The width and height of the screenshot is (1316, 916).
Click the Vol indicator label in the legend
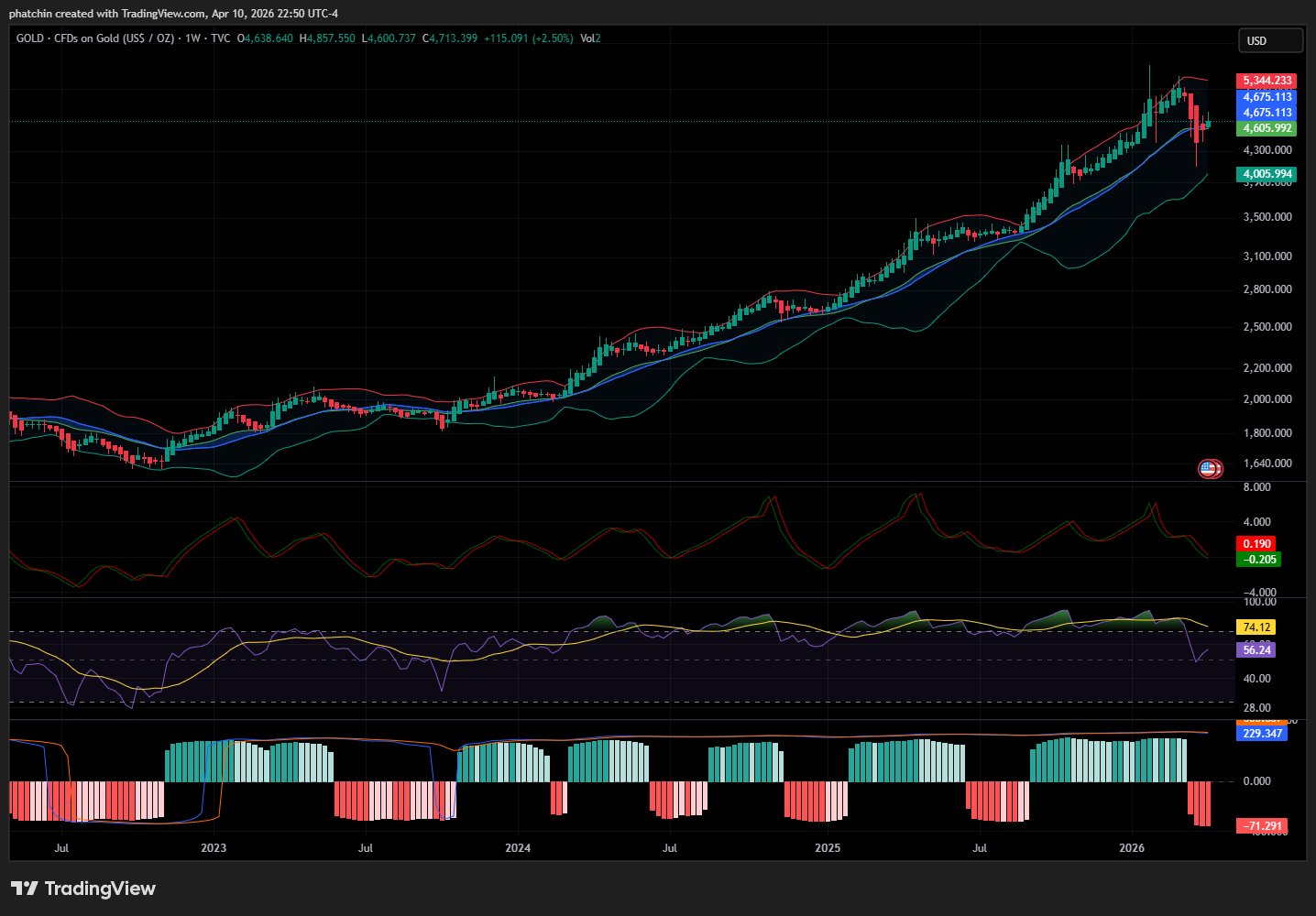point(589,38)
